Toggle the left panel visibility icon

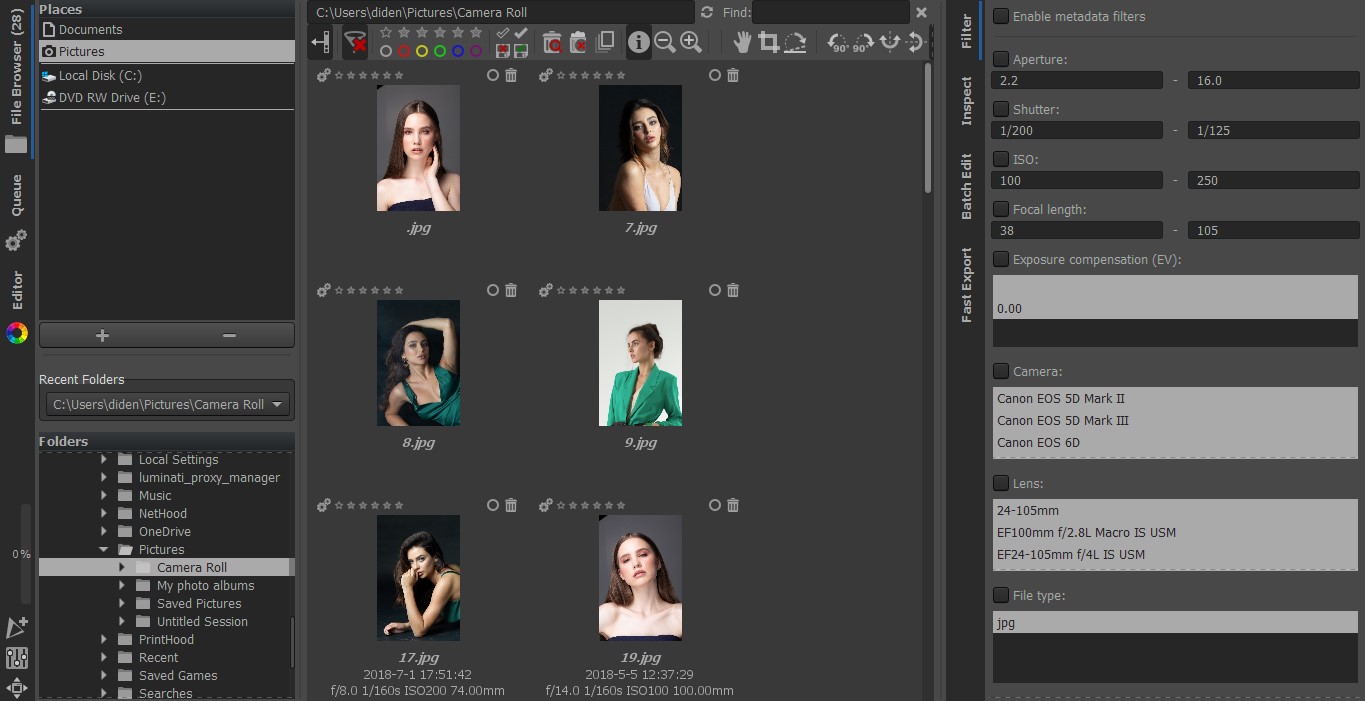pos(320,42)
